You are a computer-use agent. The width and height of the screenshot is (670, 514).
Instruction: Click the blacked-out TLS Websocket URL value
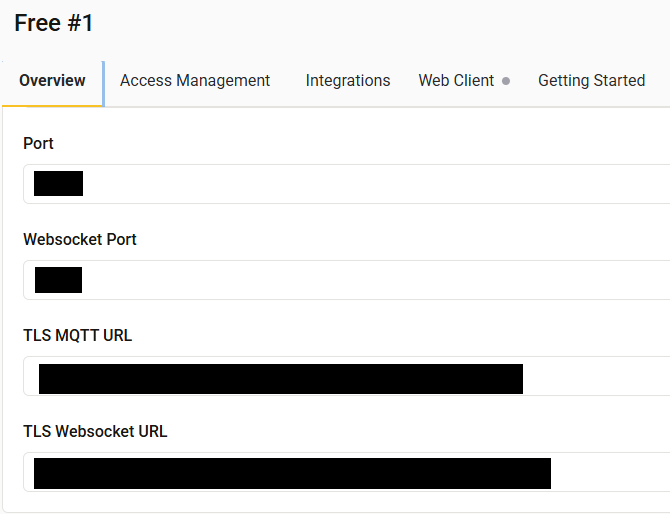[292, 473]
